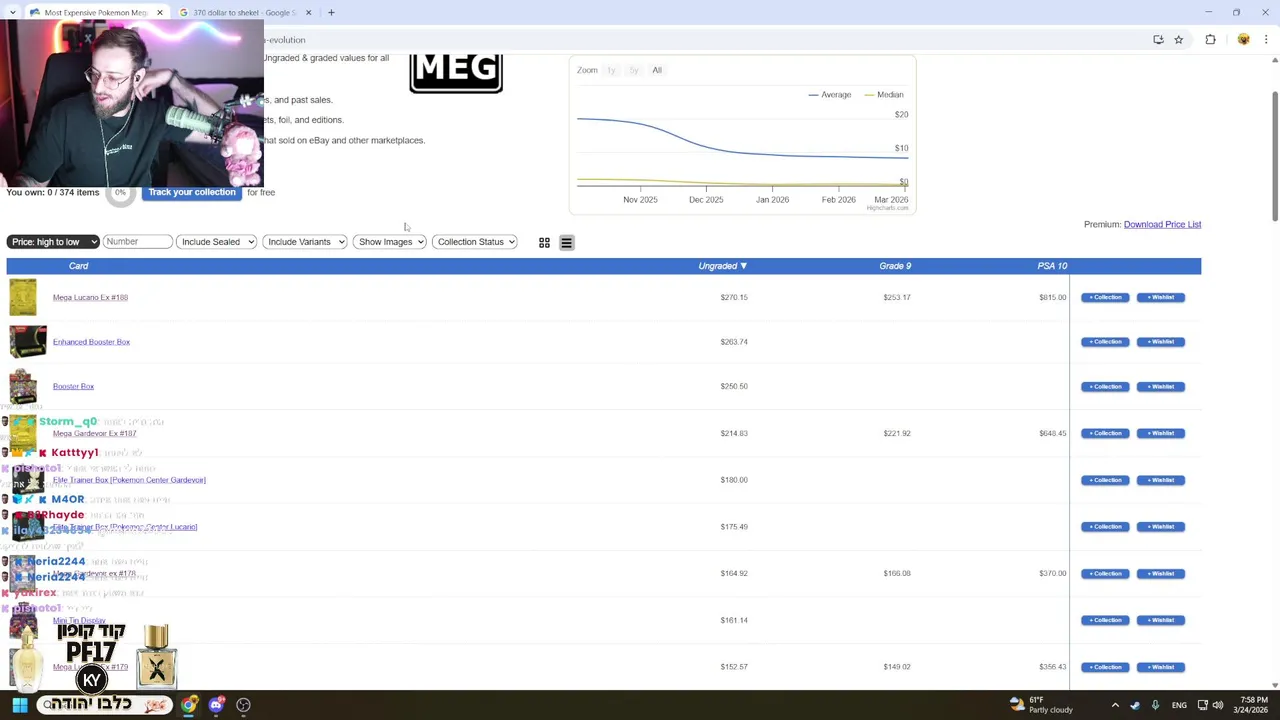This screenshot has width=1280, height=720.
Task: Click install app icon in address bar
Action: (x=1158, y=40)
